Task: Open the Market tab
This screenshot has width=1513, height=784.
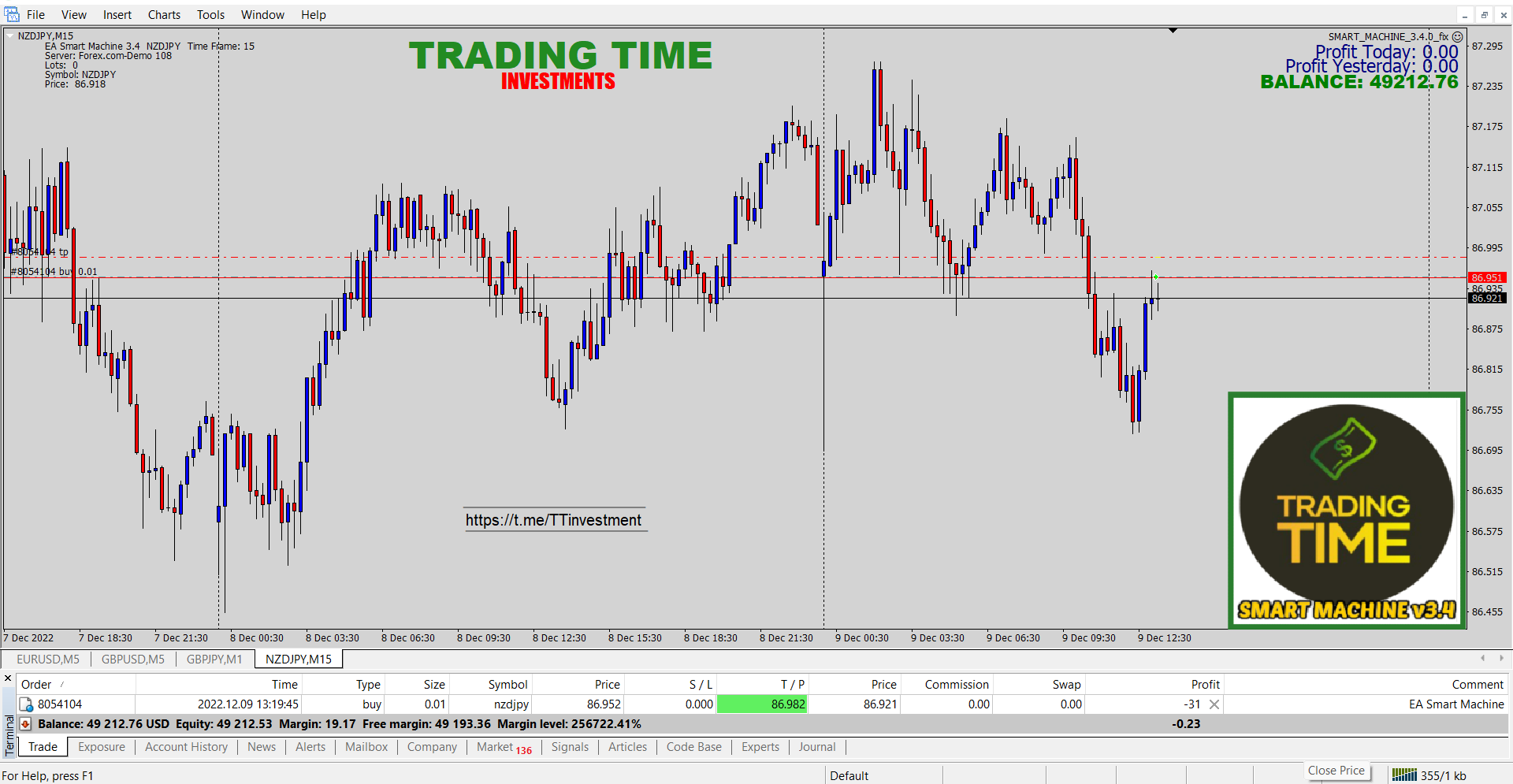Action: (x=504, y=748)
